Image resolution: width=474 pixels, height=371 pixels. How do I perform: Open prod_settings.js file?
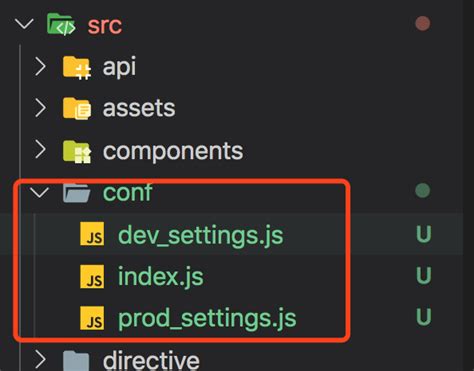(207, 319)
